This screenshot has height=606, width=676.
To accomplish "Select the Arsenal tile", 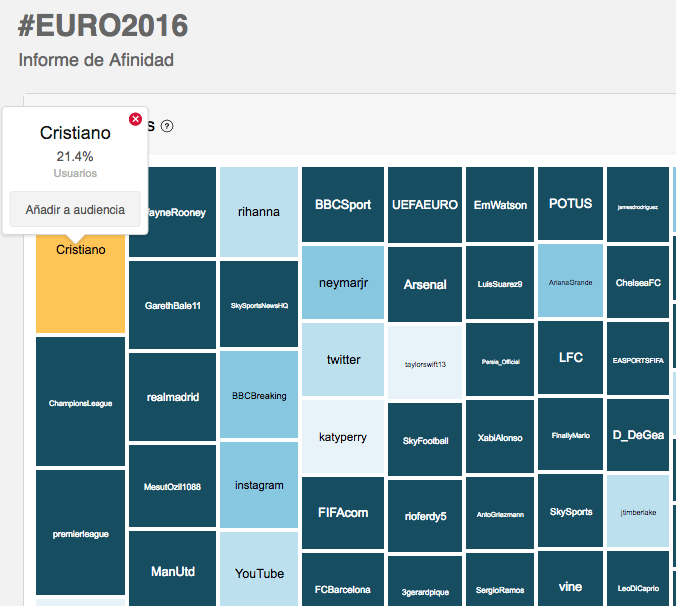I will point(425,284).
